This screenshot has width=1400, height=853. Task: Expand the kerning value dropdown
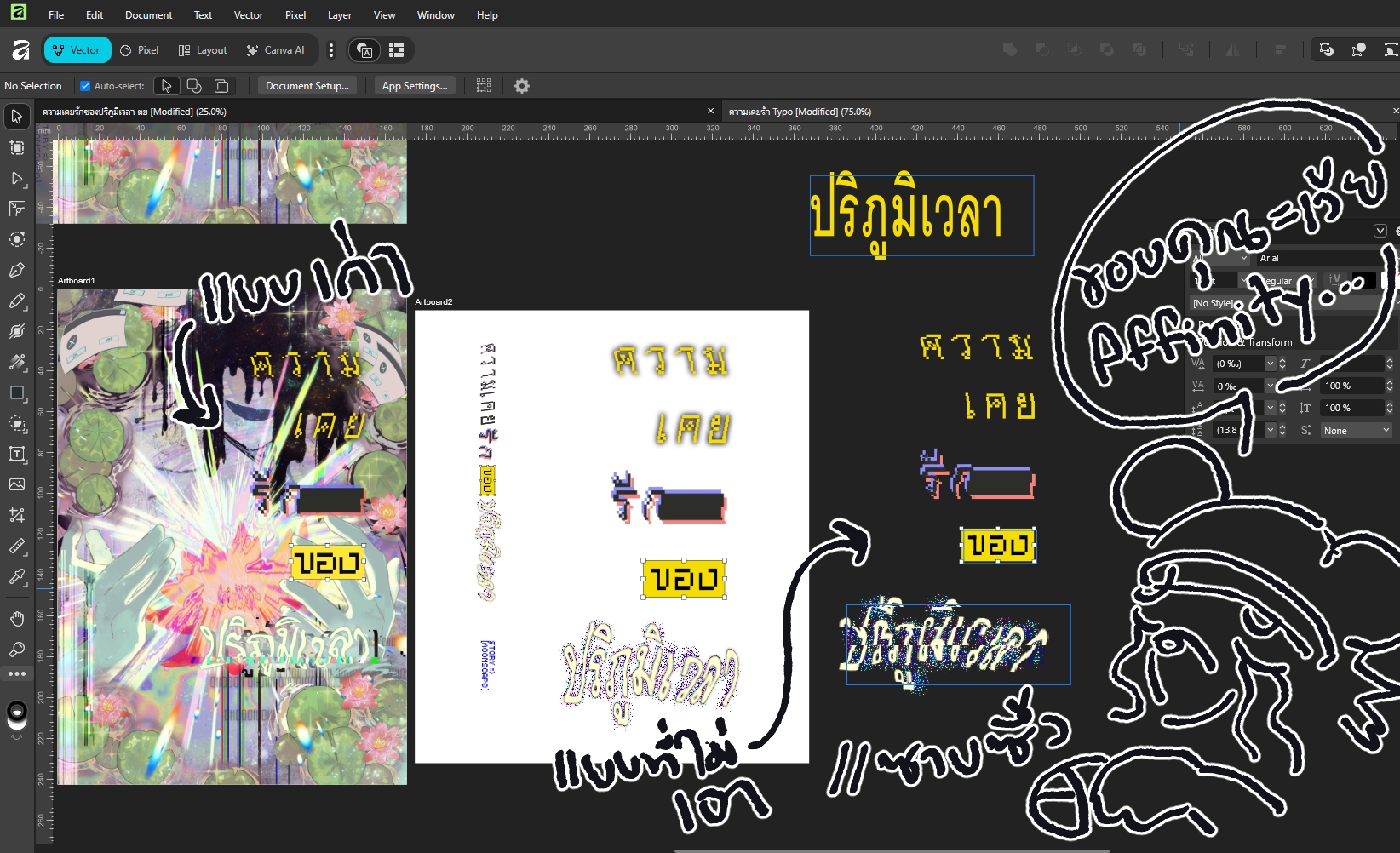[x=1270, y=364]
